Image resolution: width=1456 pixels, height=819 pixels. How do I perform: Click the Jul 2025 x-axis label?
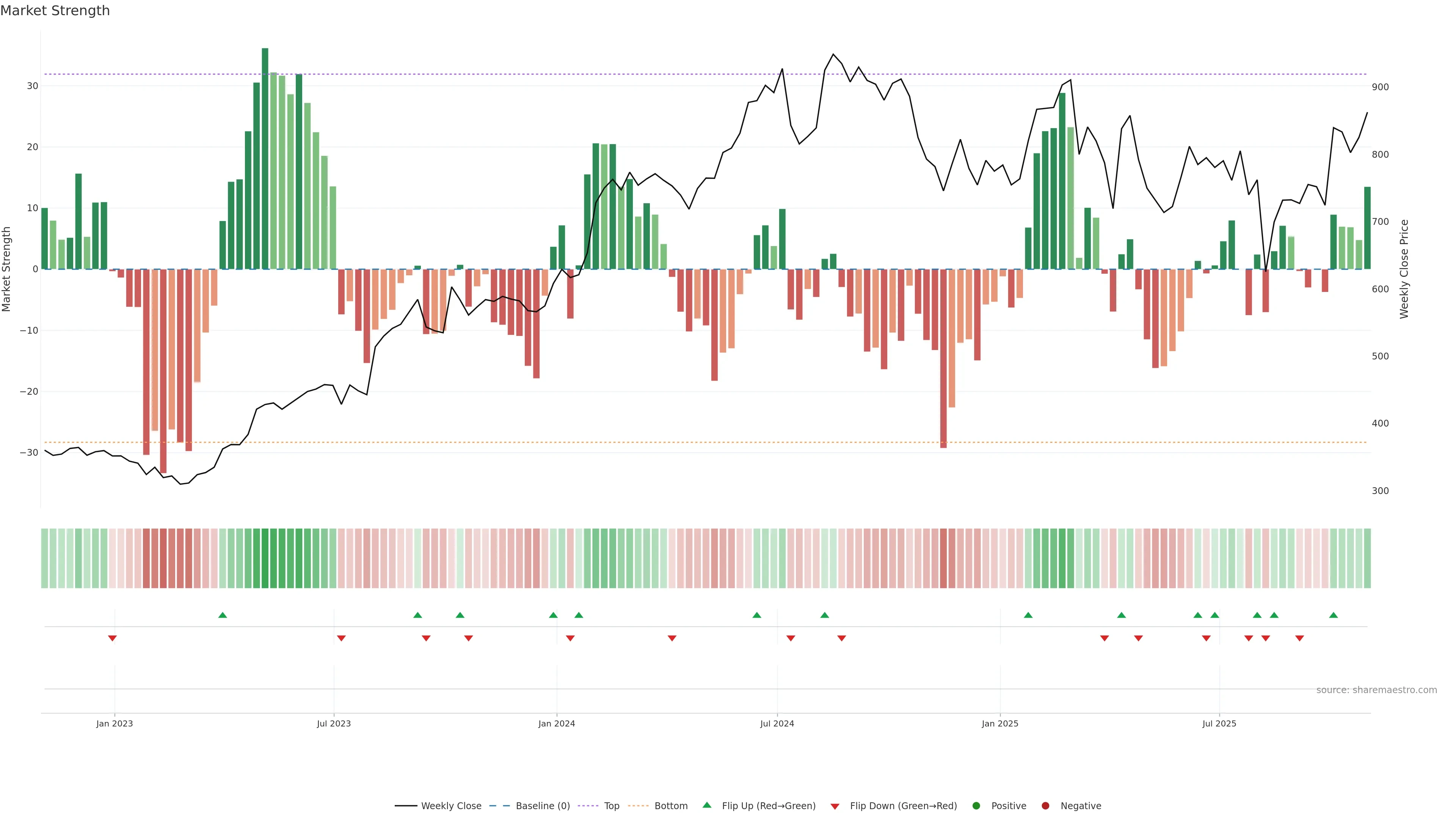1219,723
